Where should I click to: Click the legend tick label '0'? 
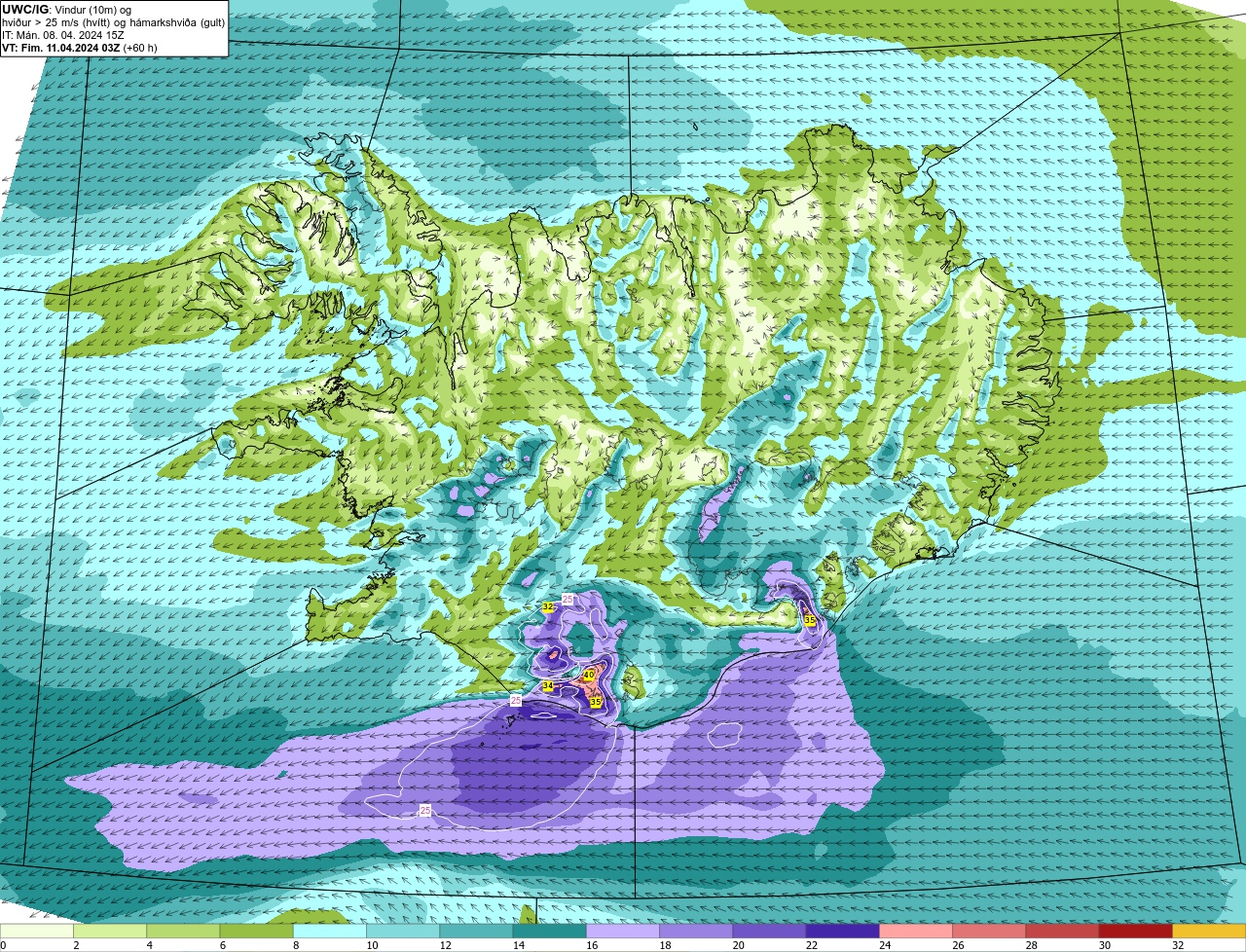pos(3,945)
